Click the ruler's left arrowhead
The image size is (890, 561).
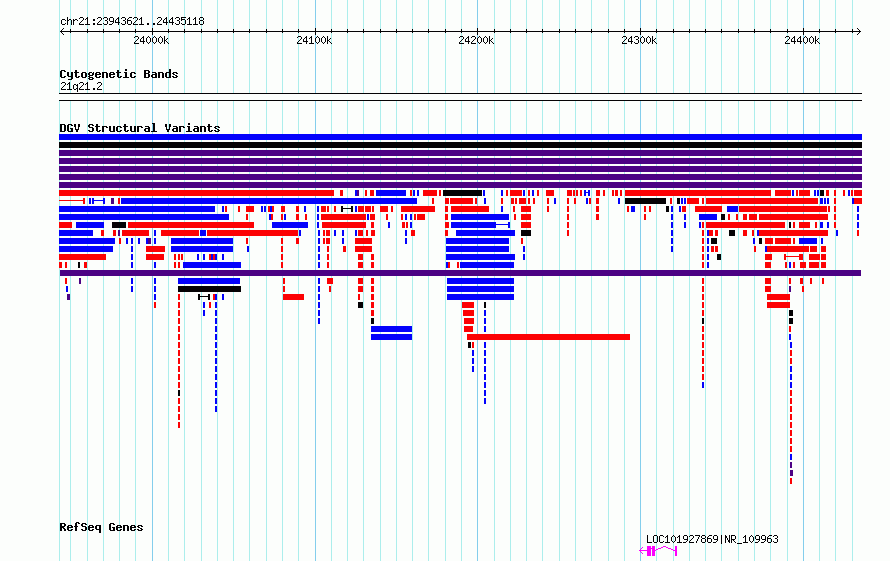(x=62, y=31)
